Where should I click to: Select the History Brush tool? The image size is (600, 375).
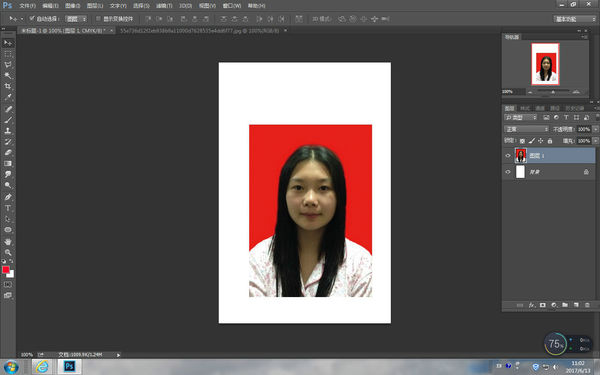[8, 142]
